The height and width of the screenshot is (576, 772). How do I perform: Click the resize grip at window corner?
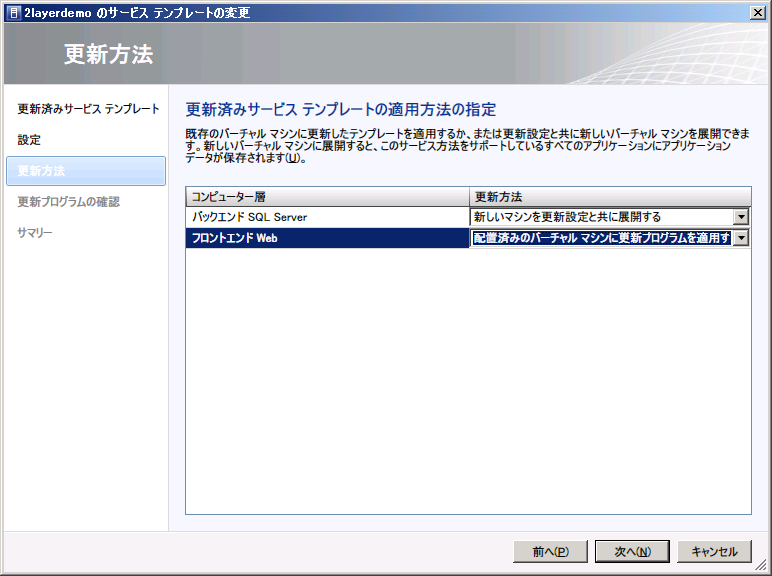tap(762, 566)
